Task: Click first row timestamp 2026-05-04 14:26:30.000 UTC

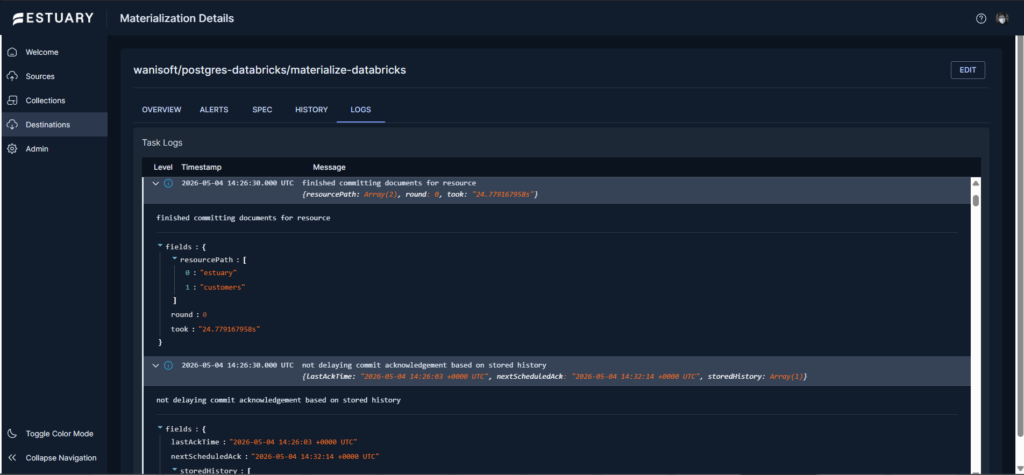Action: click(x=237, y=183)
